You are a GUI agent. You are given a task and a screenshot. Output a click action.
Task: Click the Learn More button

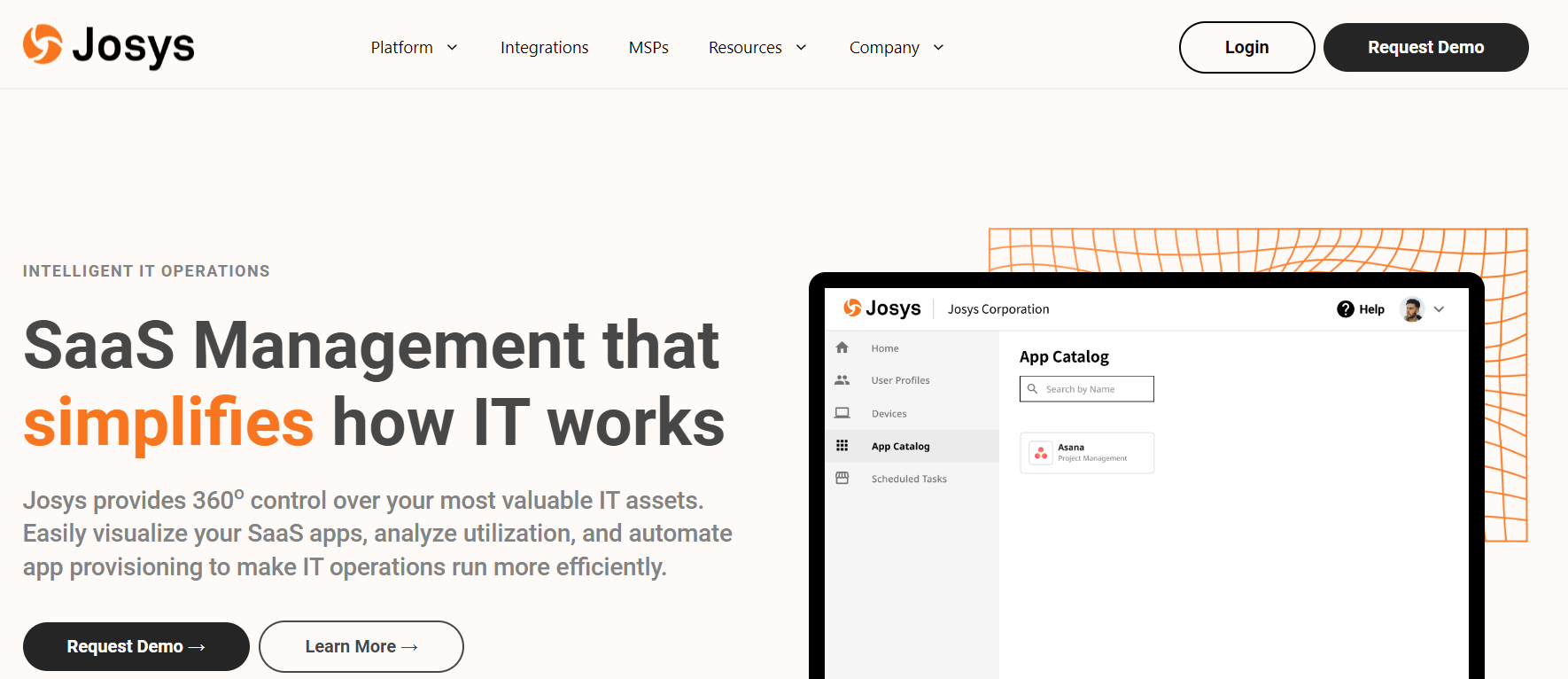point(361,647)
